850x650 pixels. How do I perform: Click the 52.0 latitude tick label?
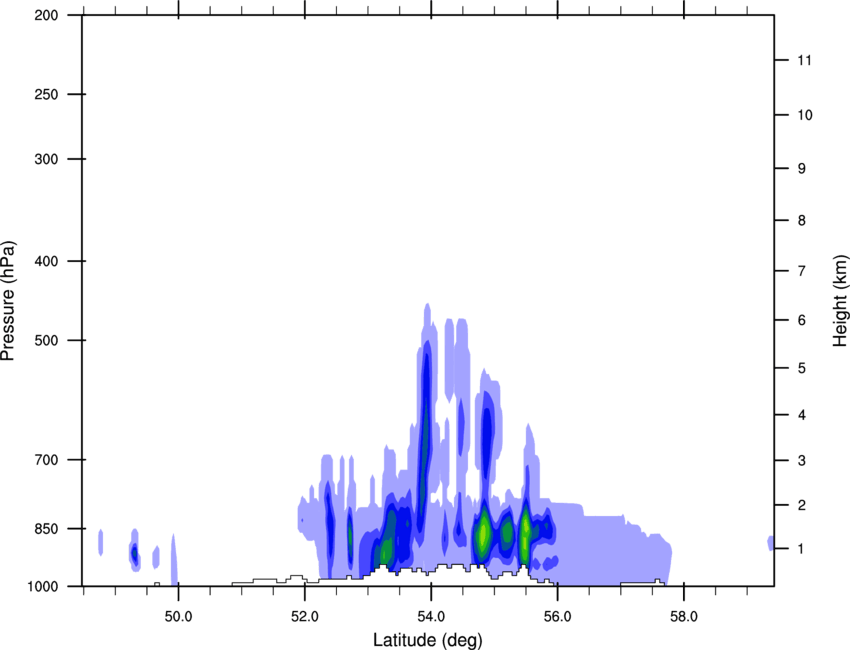(x=305, y=617)
